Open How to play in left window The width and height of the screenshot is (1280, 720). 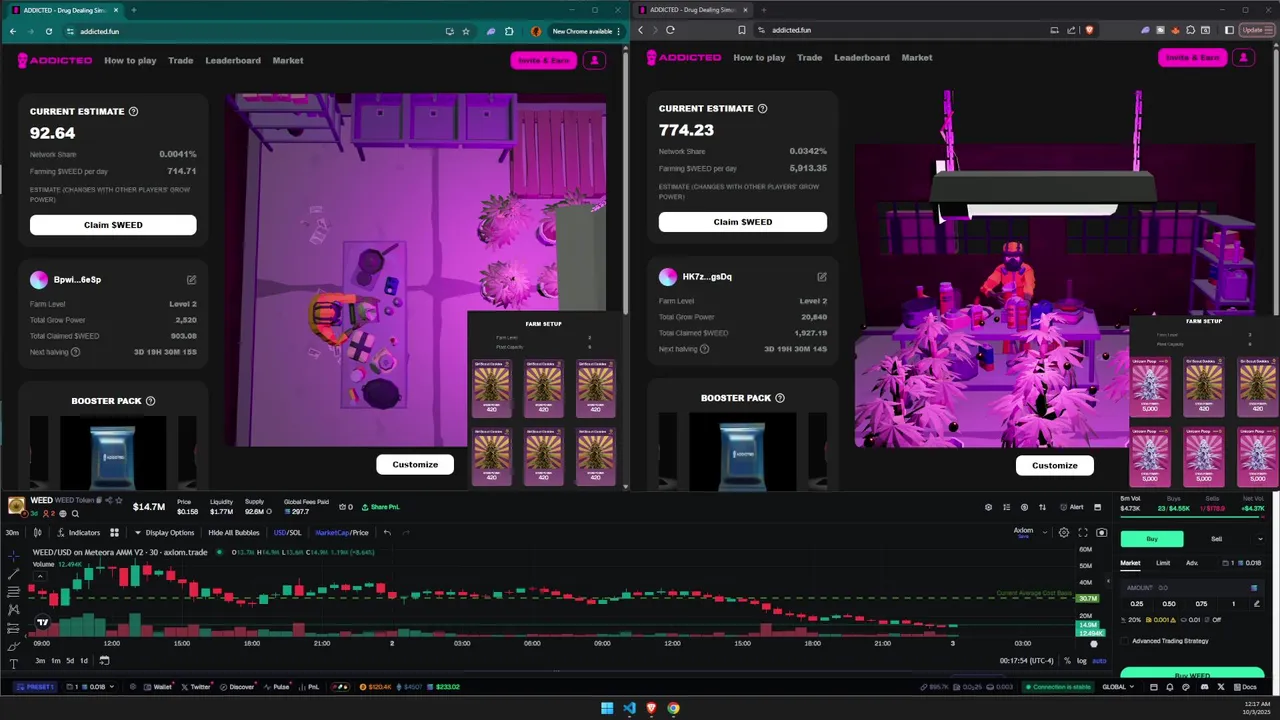click(x=130, y=60)
